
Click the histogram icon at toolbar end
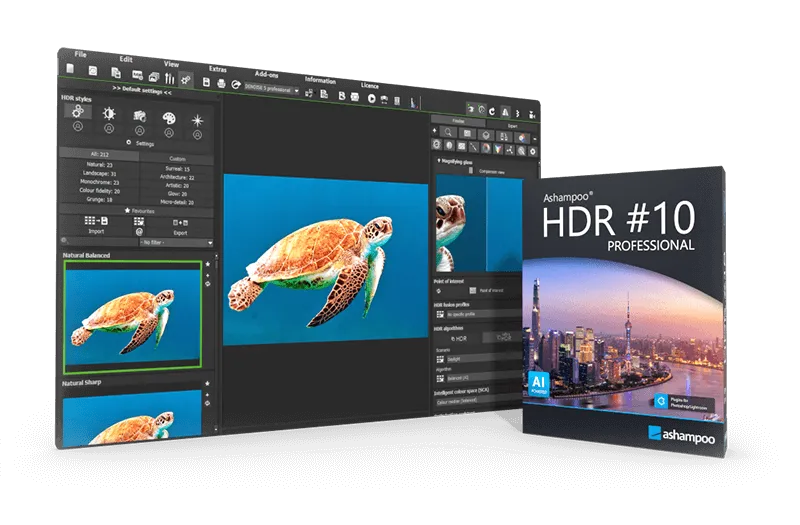click(x=413, y=103)
